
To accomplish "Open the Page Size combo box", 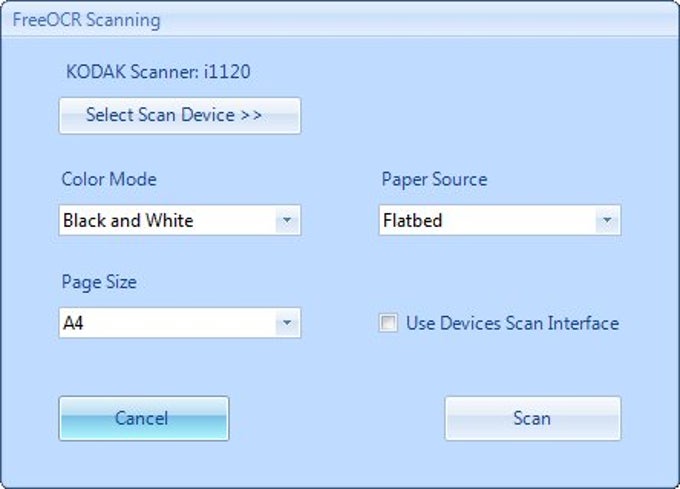I will tap(180, 323).
